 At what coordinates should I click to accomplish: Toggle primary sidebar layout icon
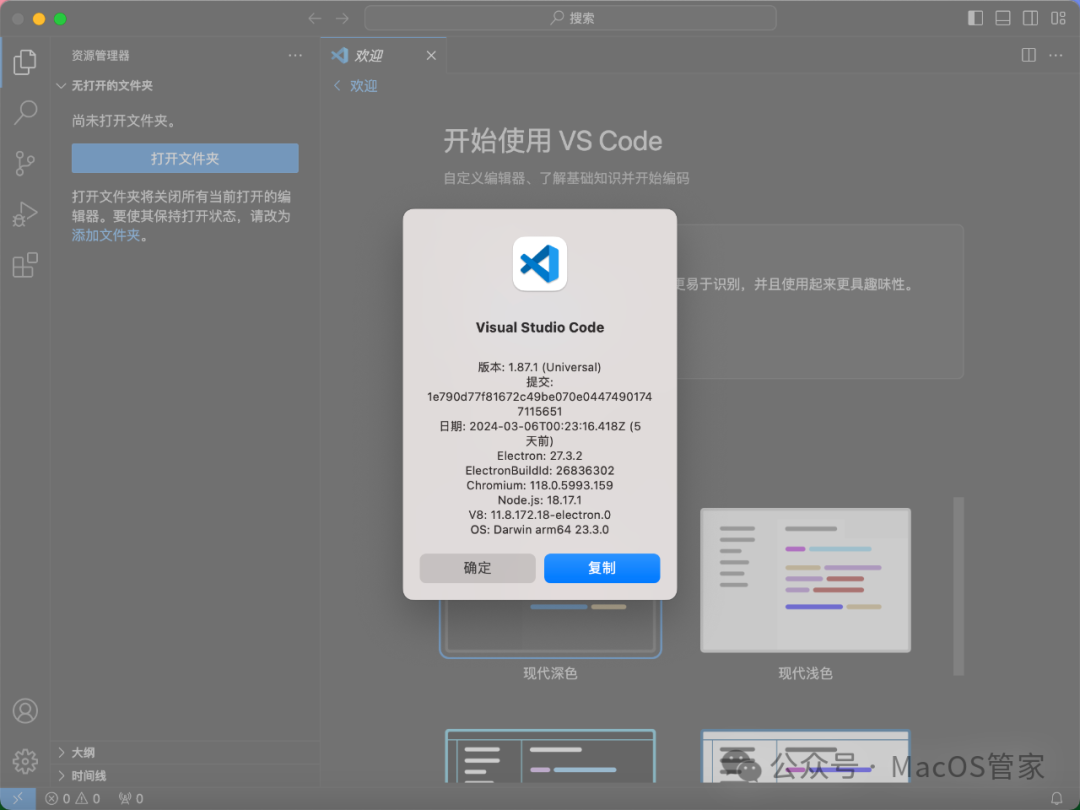[x=975, y=19]
